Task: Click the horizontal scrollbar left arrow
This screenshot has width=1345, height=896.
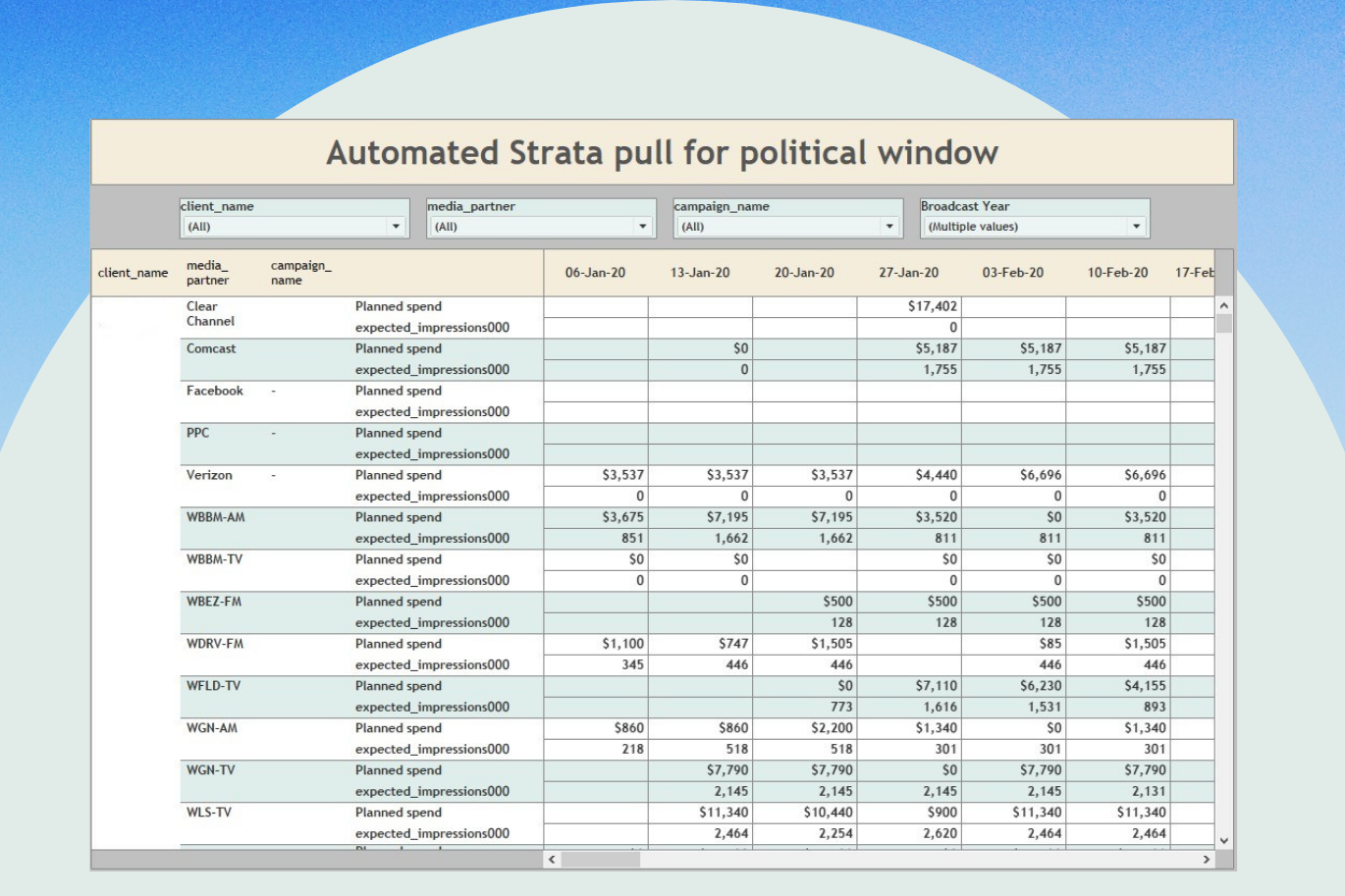Action: coord(552,860)
